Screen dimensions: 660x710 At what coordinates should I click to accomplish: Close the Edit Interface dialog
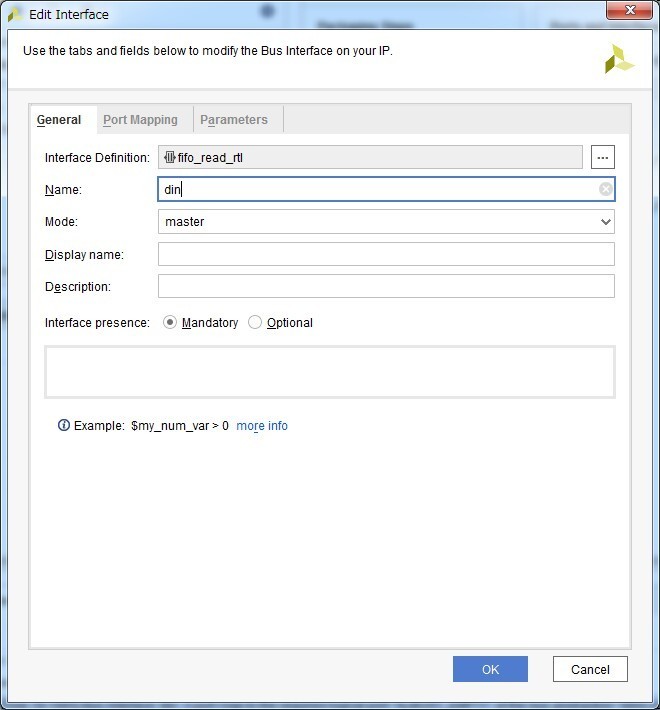629,10
